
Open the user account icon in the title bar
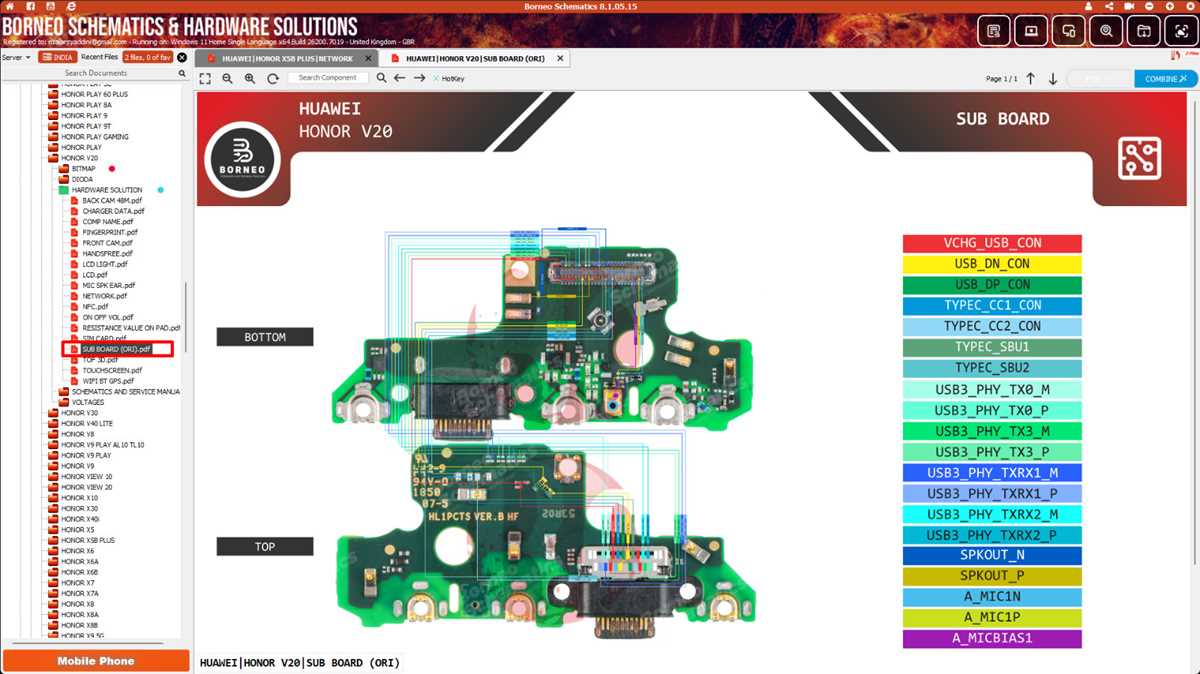pyautogui.click(x=1088, y=6)
